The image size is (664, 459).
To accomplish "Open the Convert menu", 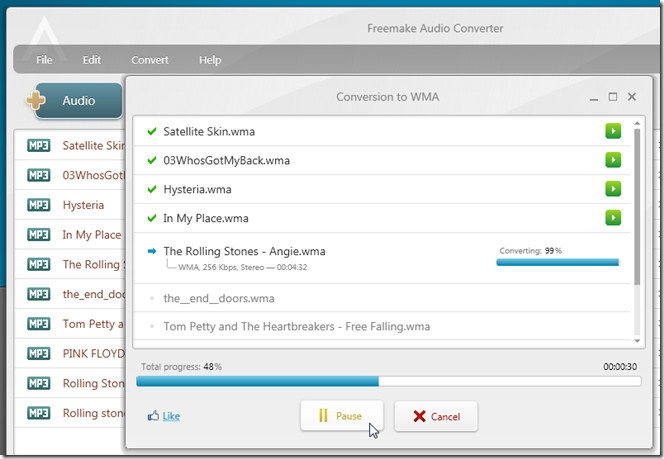I will (149, 60).
